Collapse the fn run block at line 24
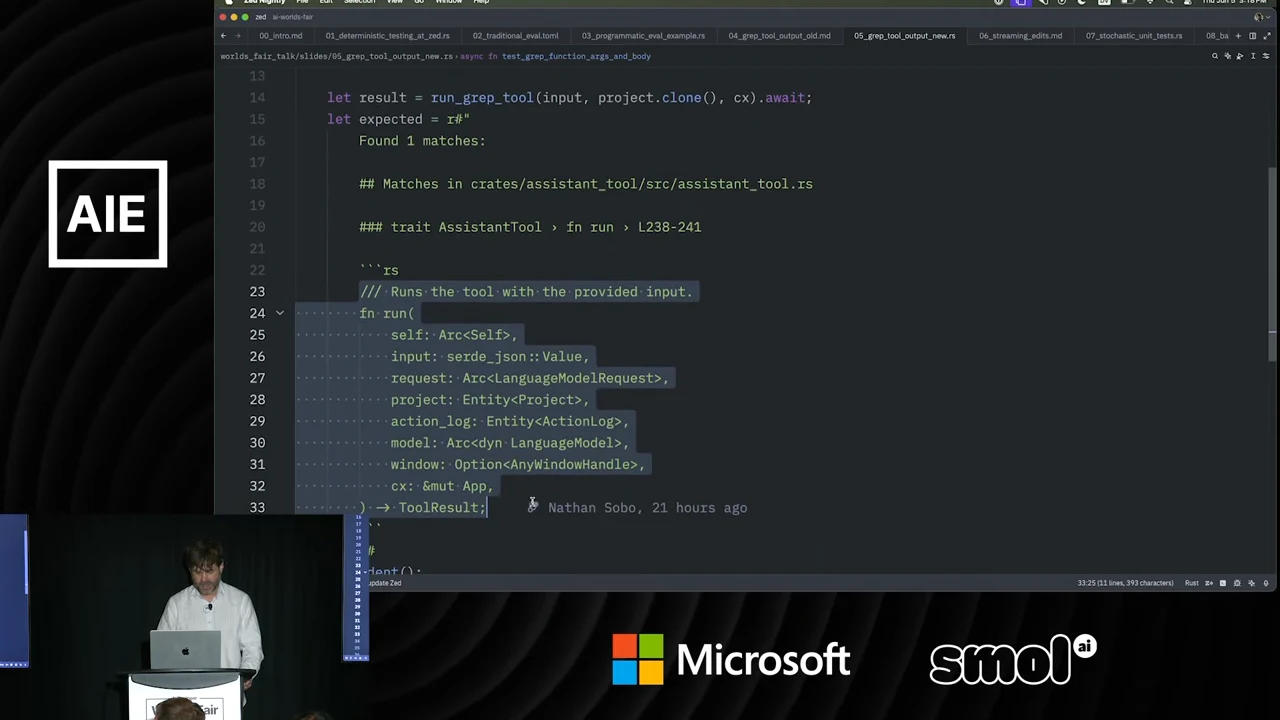Screen dimensions: 1280x720 pos(280,313)
